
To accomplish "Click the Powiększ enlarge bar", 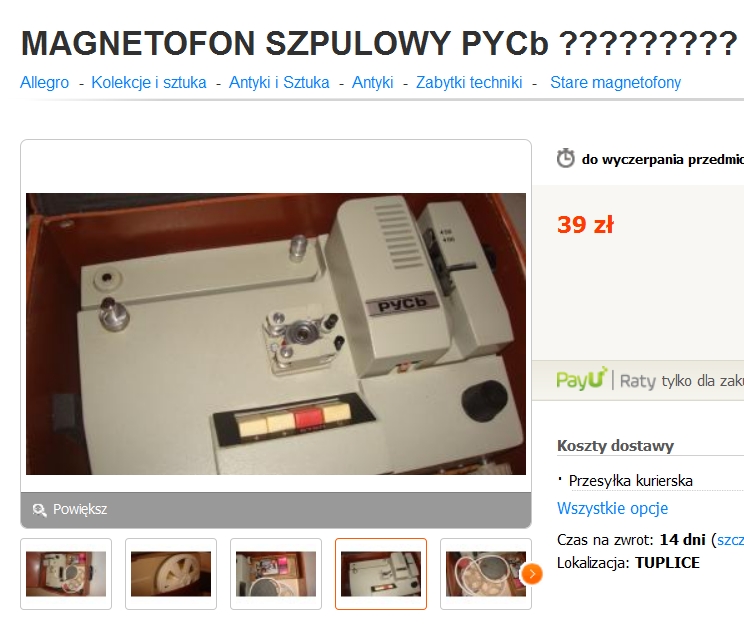I will pyautogui.click(x=276, y=510).
